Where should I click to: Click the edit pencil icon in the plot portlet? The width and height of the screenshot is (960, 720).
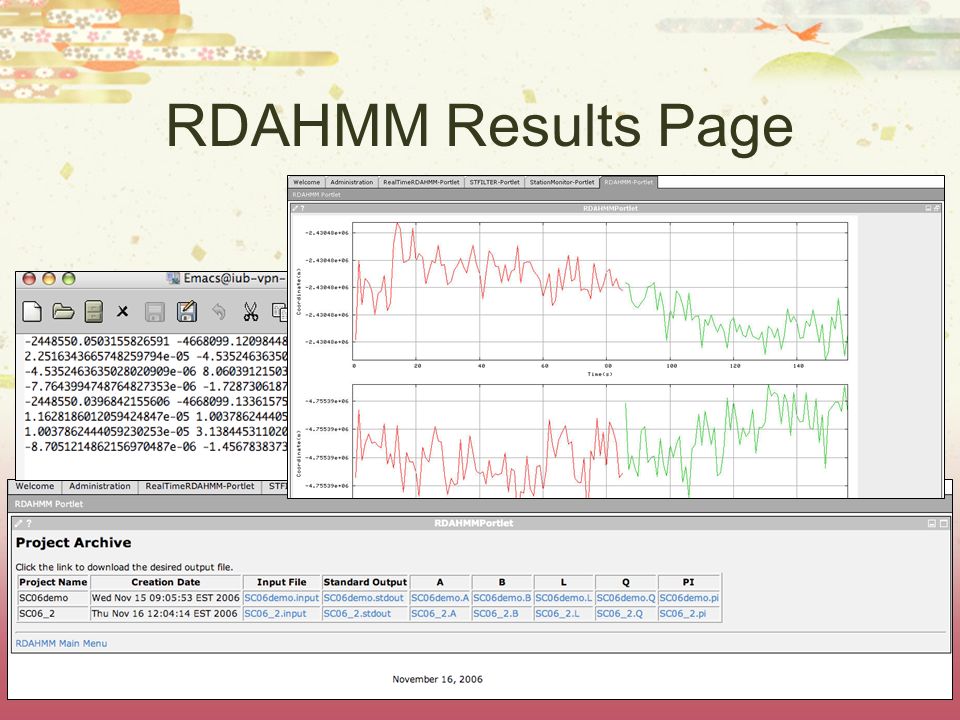(x=296, y=208)
